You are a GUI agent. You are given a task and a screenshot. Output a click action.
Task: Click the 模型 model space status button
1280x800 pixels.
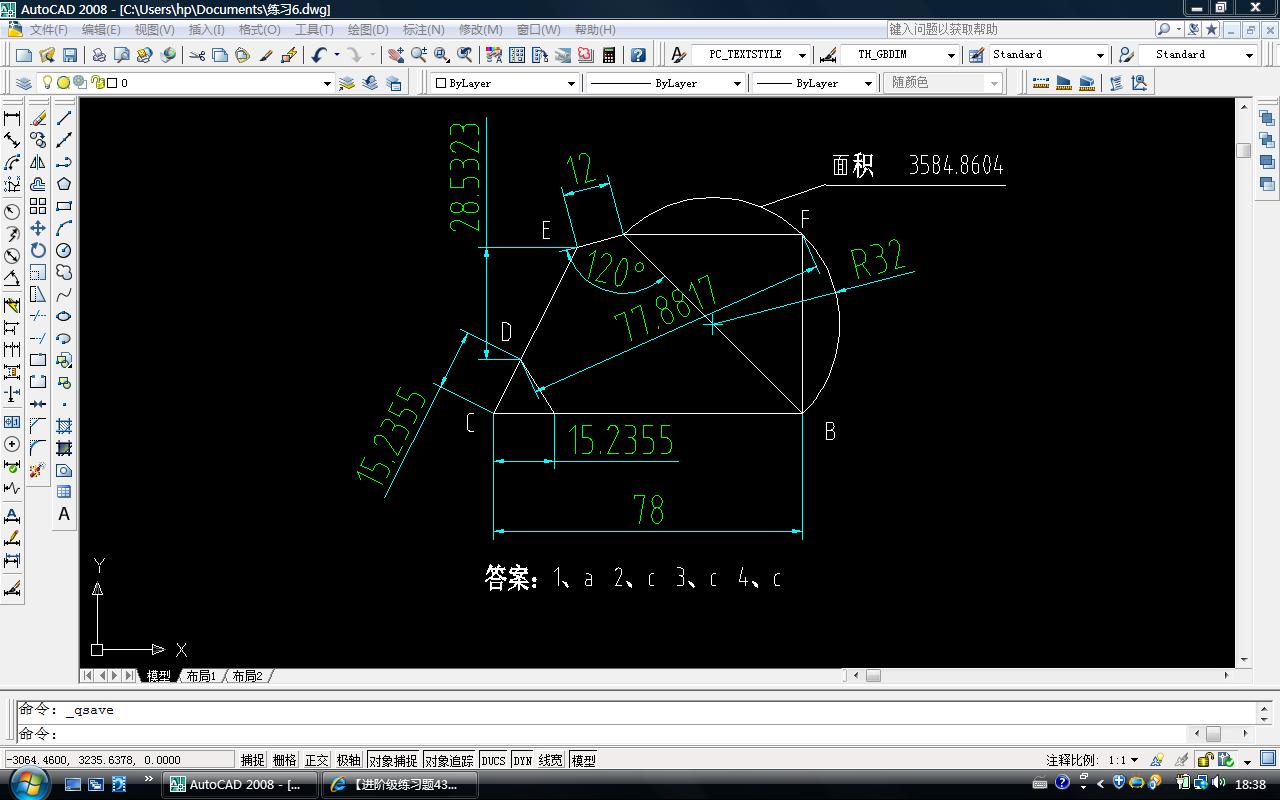click(583, 760)
